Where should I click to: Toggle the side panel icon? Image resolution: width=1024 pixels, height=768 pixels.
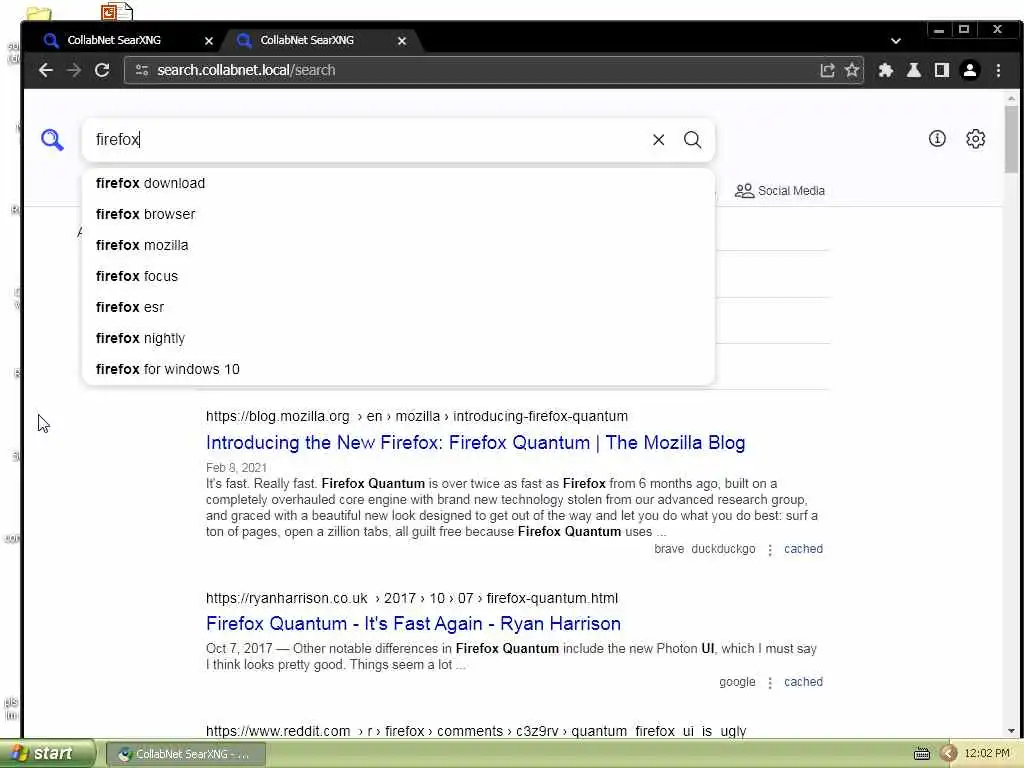(942, 70)
